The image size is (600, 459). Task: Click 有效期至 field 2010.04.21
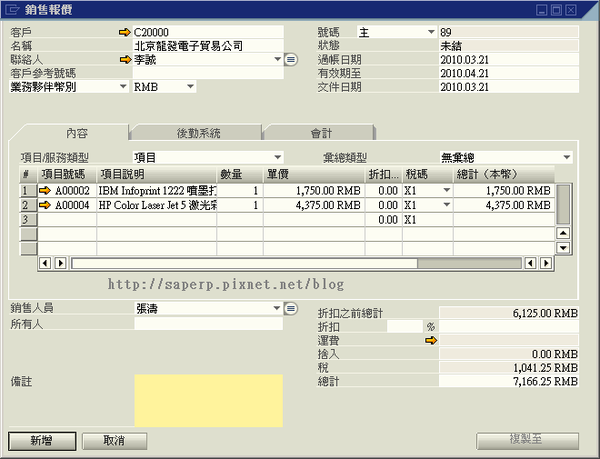click(509, 73)
